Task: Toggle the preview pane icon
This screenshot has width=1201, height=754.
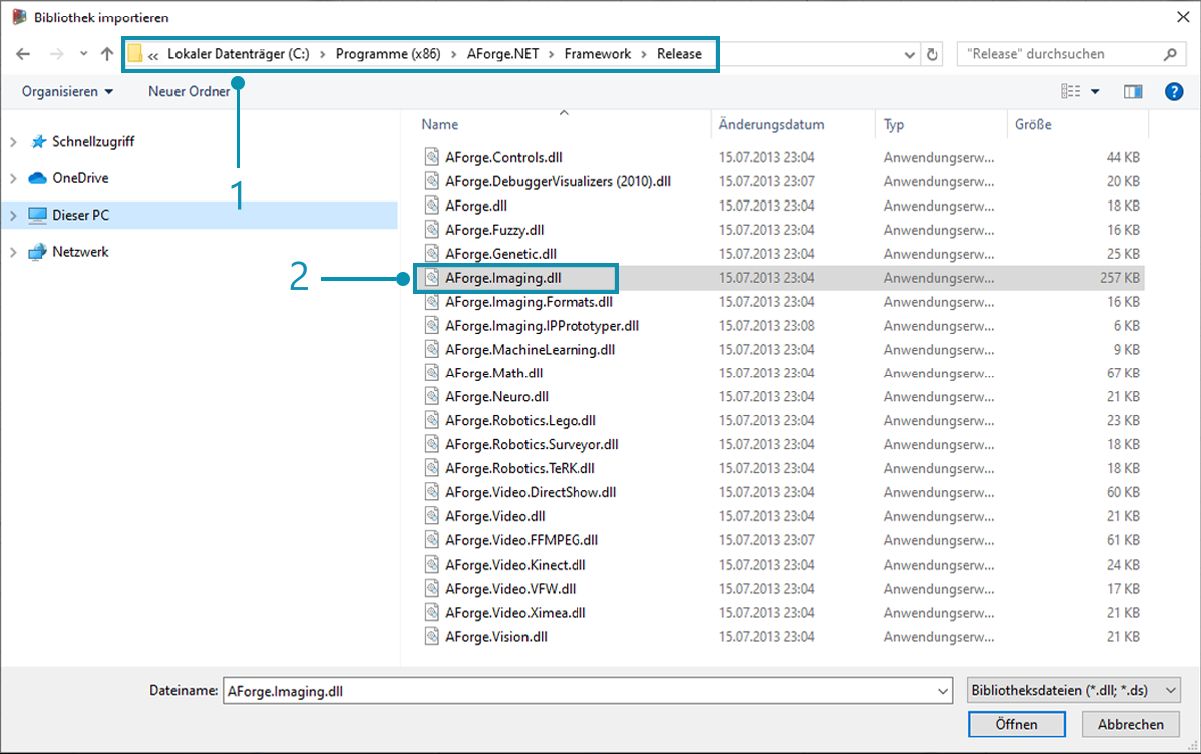Action: pyautogui.click(x=1133, y=91)
